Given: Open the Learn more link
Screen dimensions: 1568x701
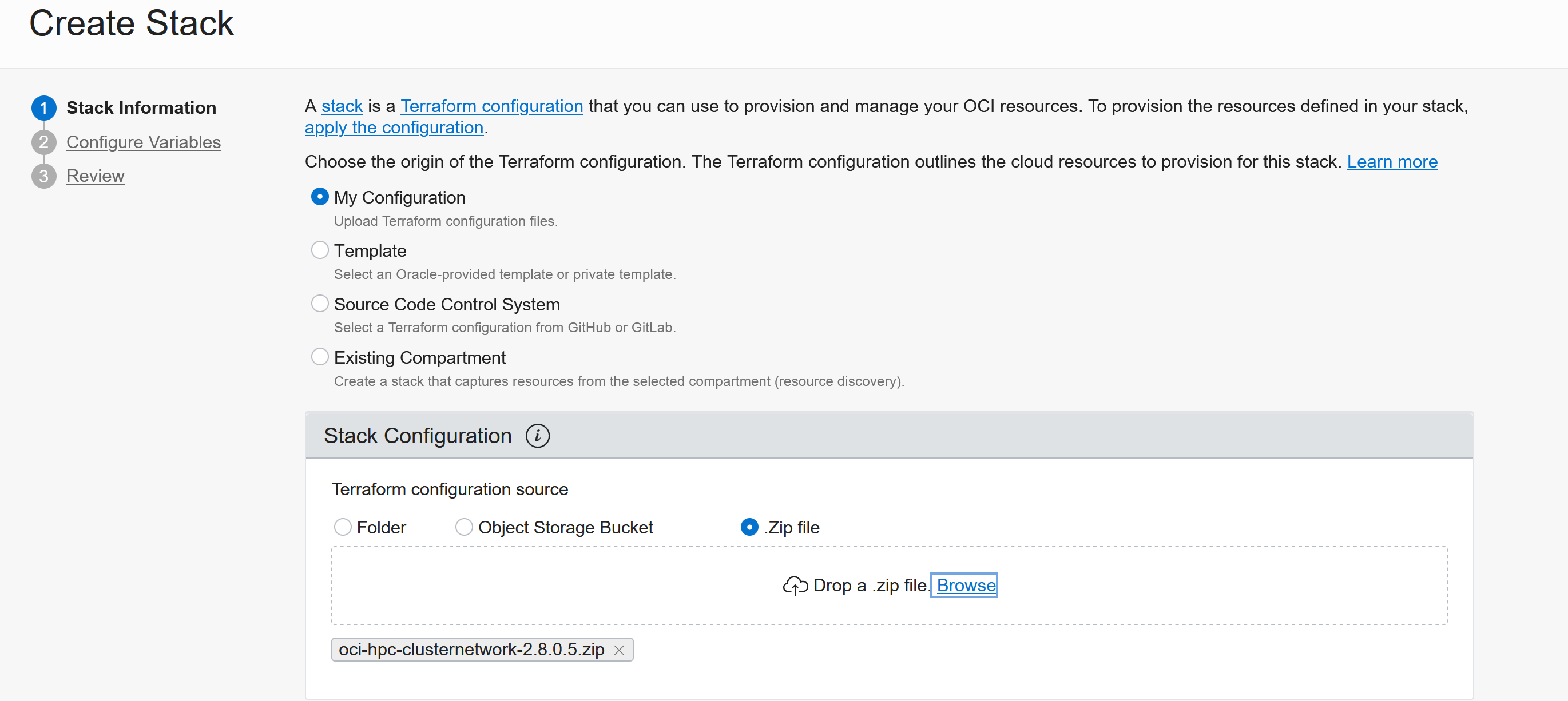Looking at the screenshot, I should [1392, 161].
